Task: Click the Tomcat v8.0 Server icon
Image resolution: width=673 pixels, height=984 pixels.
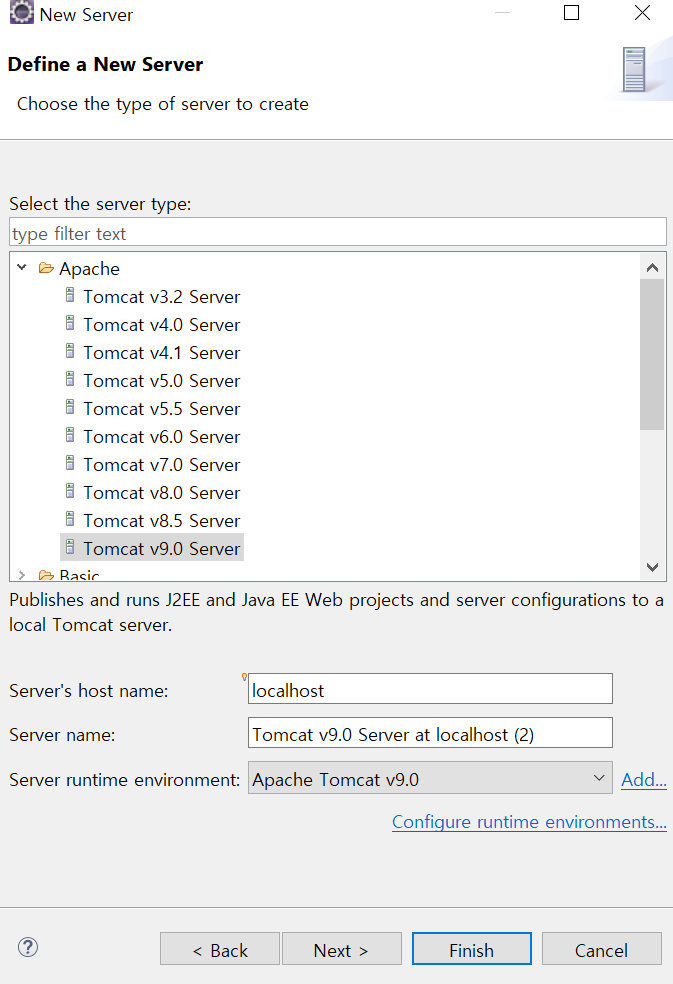Action: click(70, 491)
